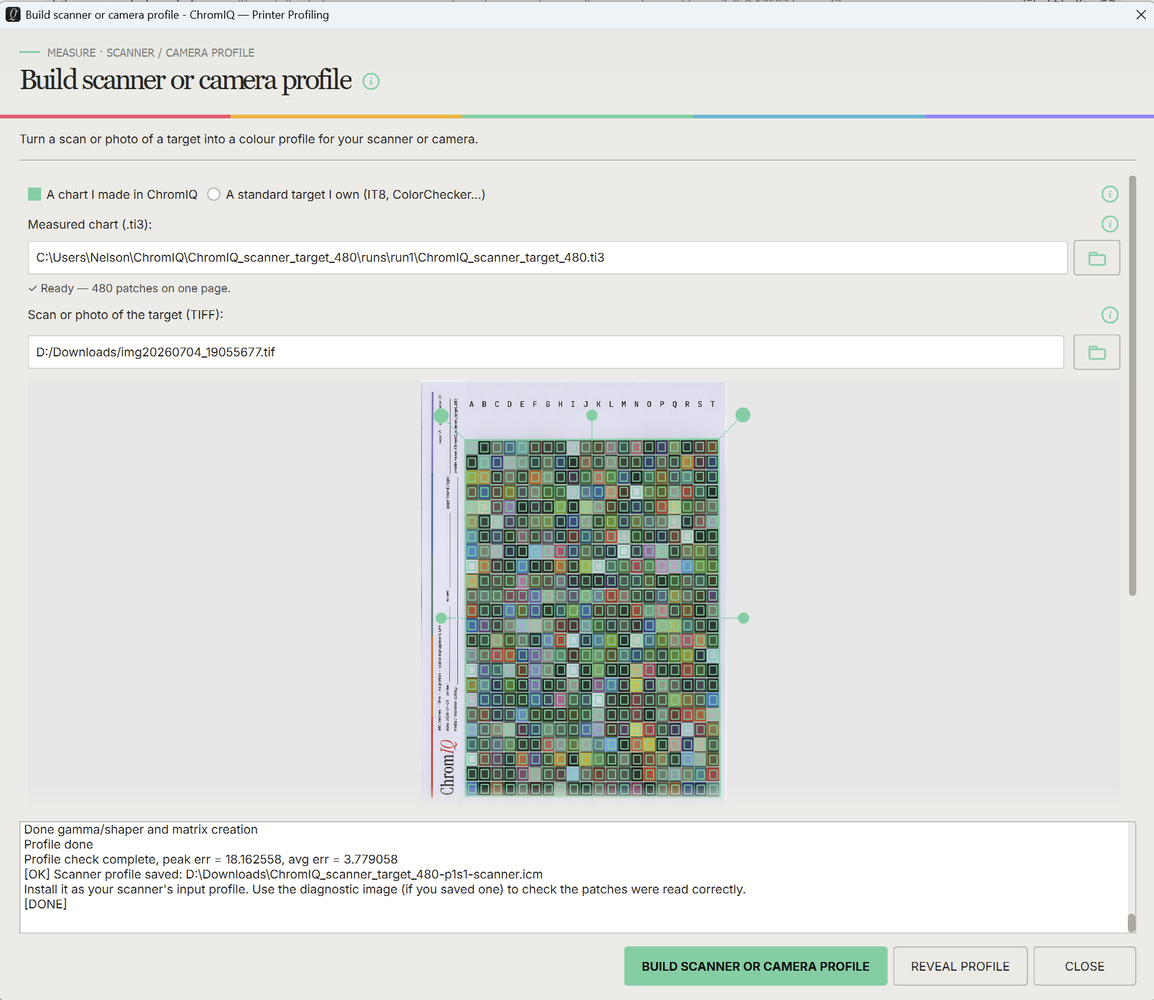Click the right-middle green handle on the chart
This screenshot has height=1000, width=1154.
(x=743, y=618)
